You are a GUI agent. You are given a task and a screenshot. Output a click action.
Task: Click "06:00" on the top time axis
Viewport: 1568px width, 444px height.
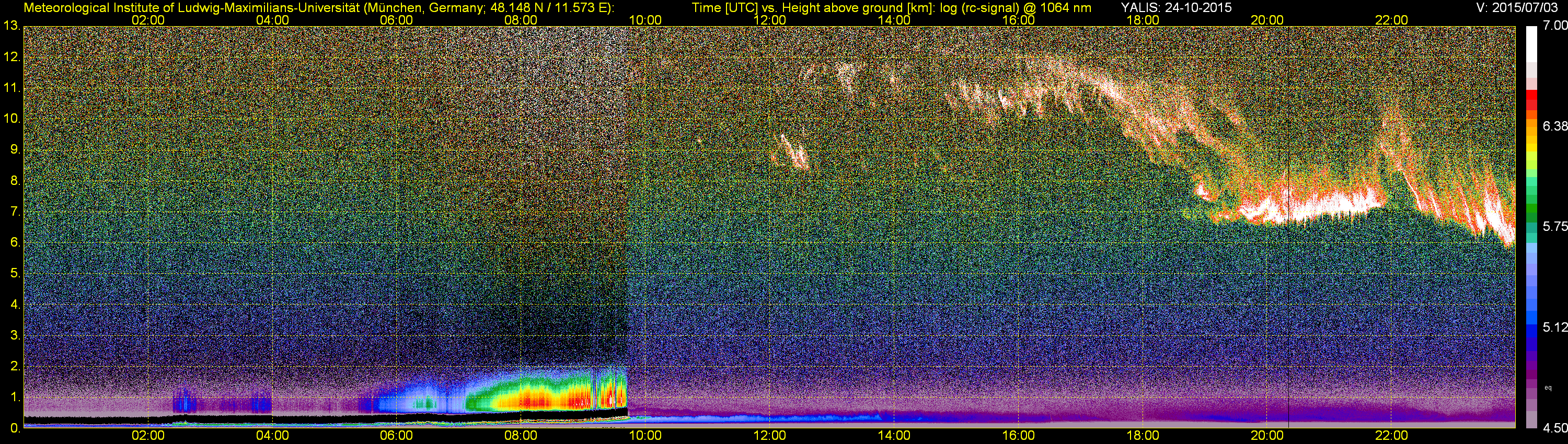point(396,20)
